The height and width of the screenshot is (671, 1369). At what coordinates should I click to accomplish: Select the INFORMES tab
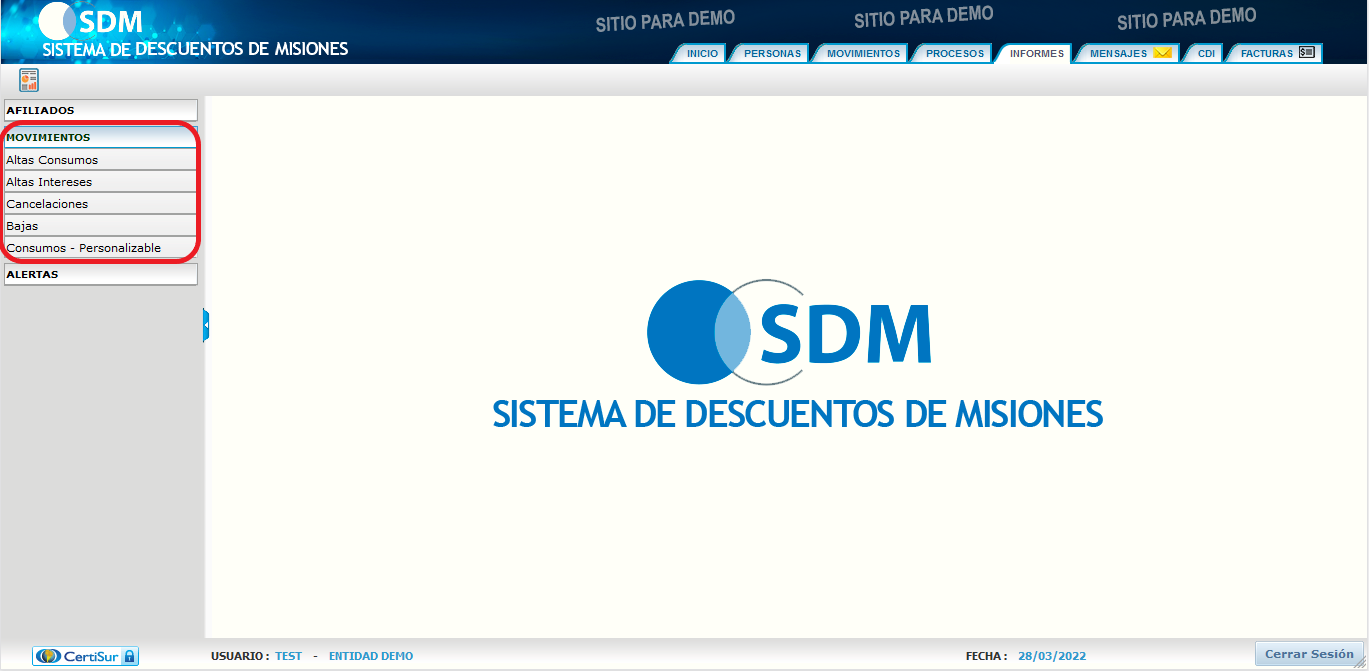1036,53
